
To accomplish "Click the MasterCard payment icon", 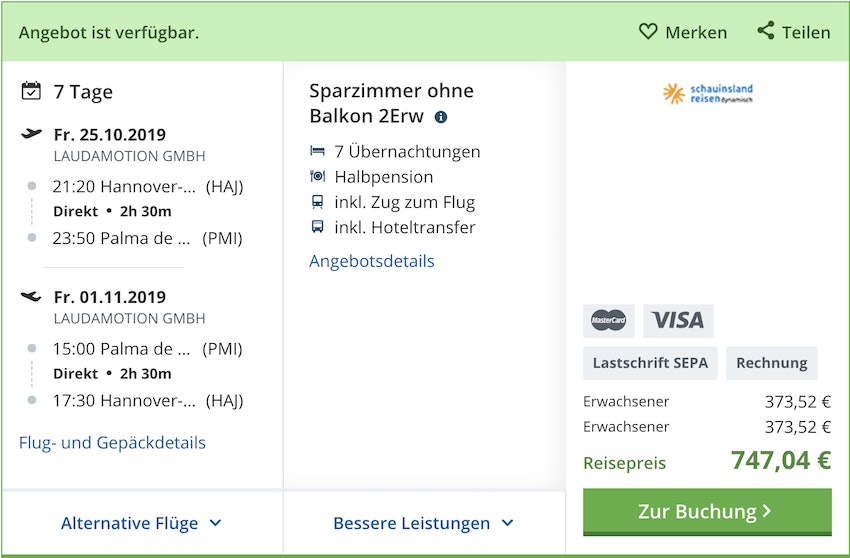I will [x=608, y=320].
